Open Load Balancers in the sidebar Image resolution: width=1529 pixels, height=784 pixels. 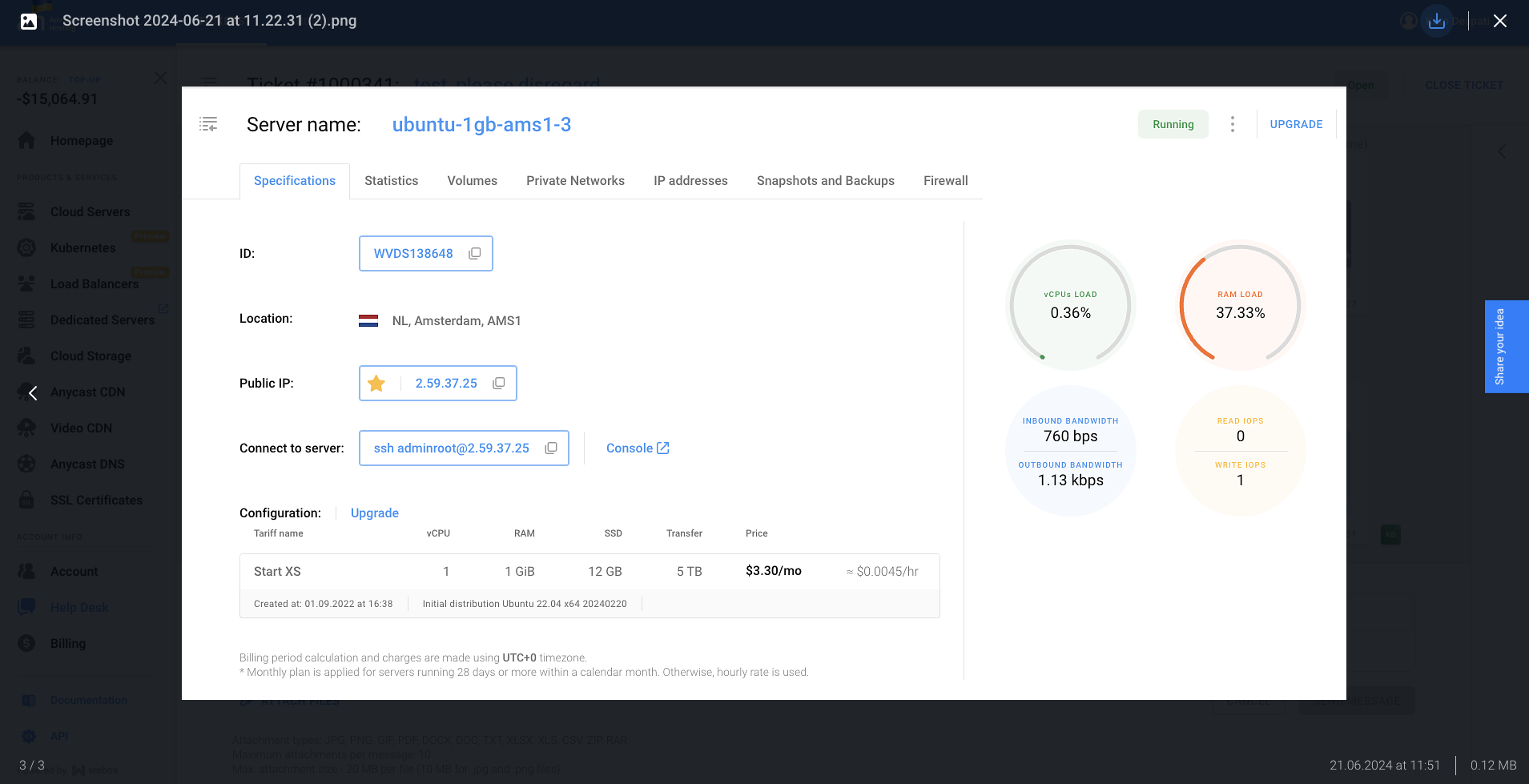coord(95,284)
